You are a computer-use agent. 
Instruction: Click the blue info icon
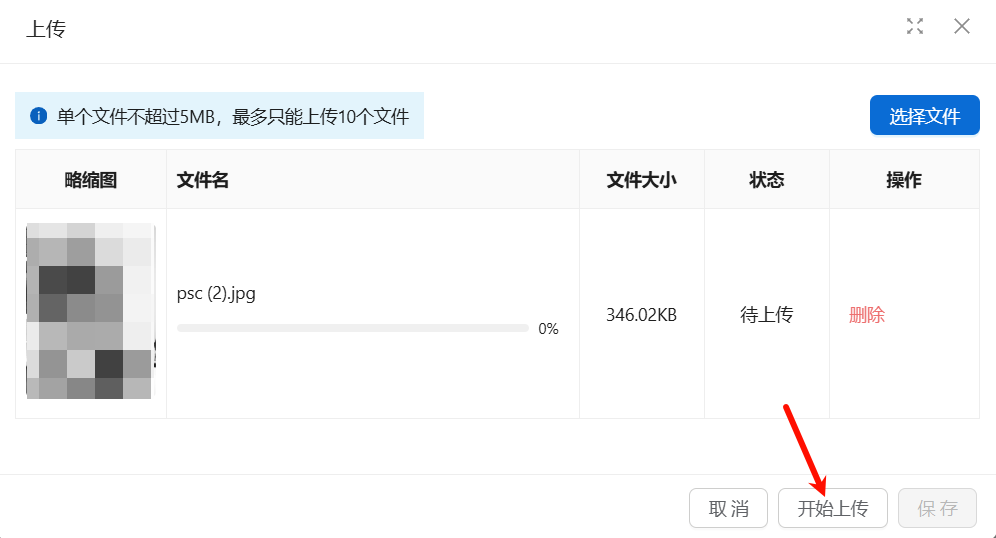click(39, 116)
